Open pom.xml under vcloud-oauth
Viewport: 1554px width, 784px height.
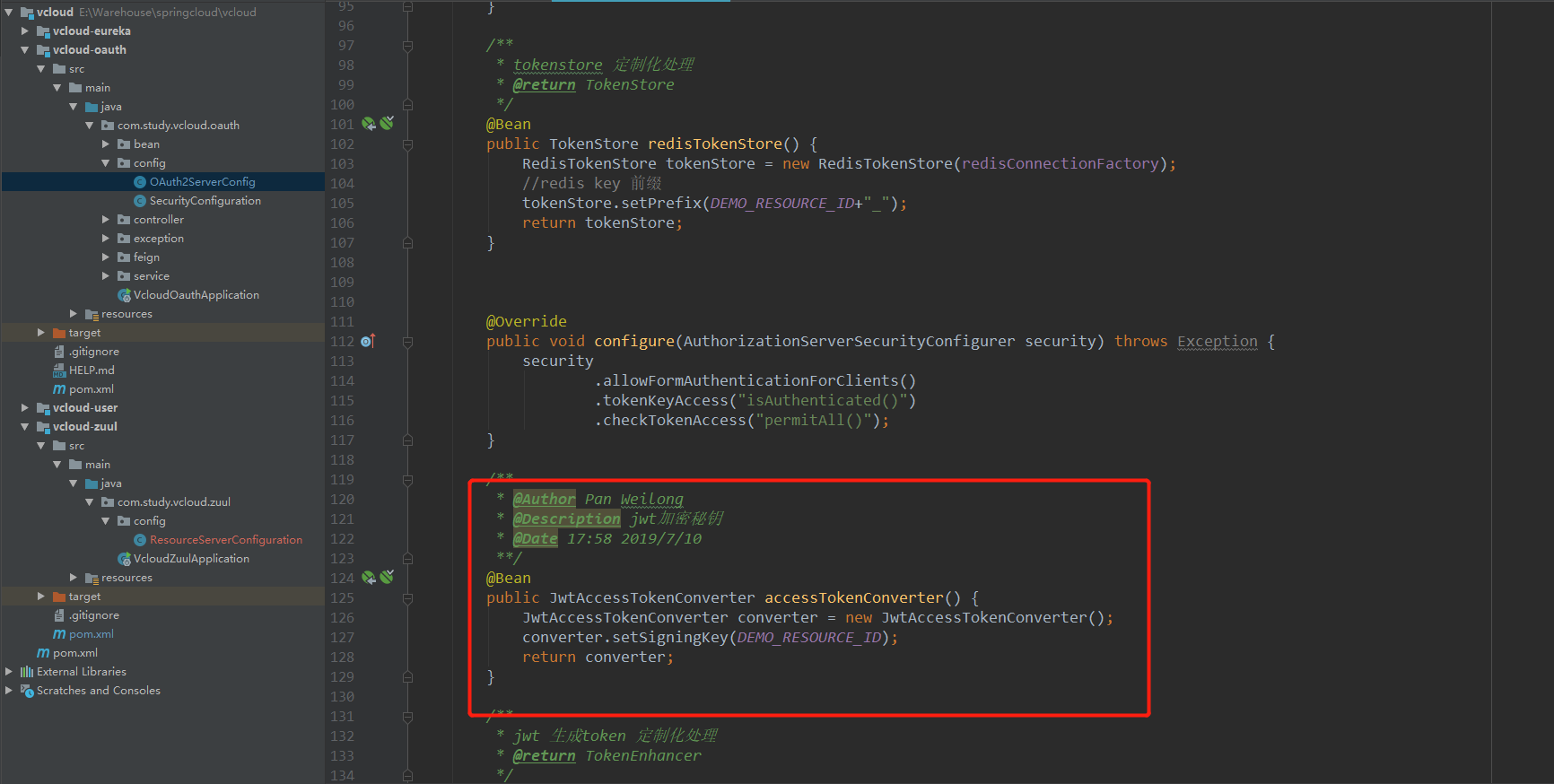(x=92, y=389)
